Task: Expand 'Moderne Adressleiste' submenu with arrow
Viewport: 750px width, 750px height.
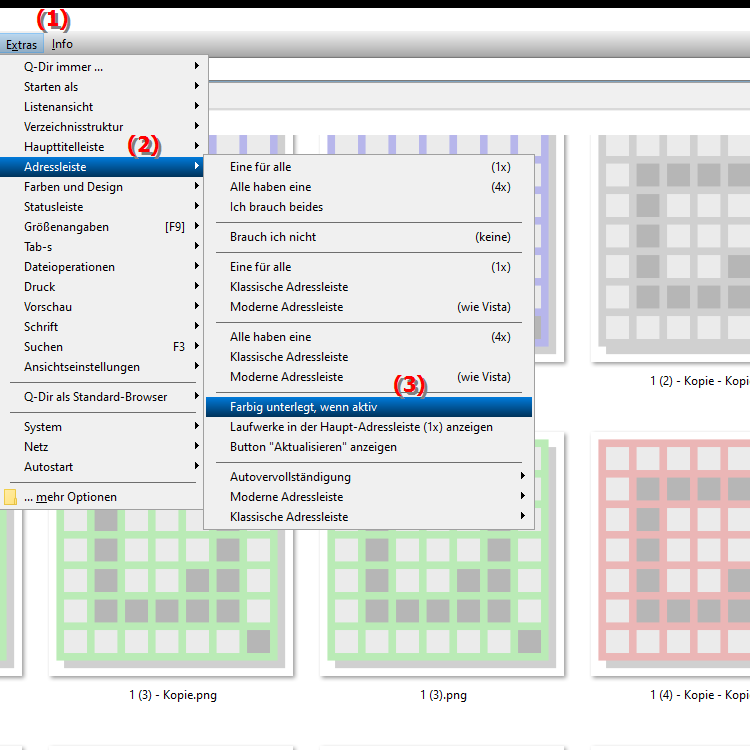Action: (369, 497)
